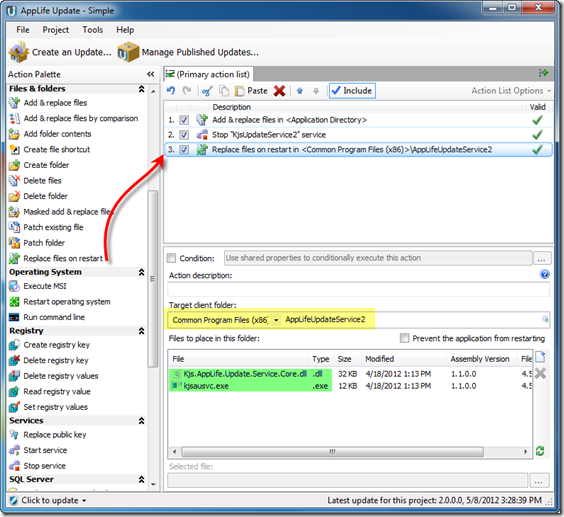564x517 pixels.
Task: Click the Action description field
Action: tap(359, 290)
